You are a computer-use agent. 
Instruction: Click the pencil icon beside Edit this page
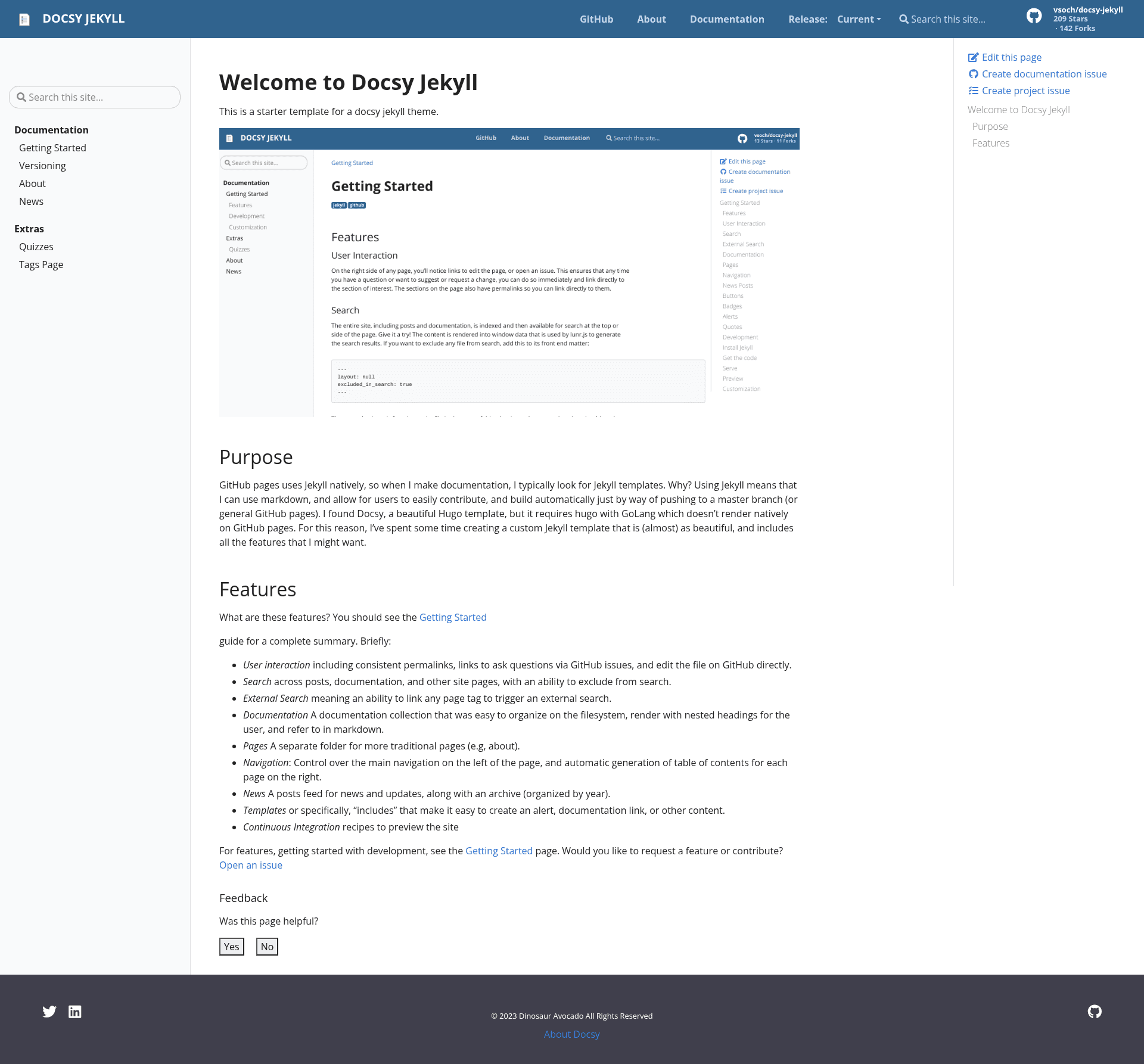[973, 57]
